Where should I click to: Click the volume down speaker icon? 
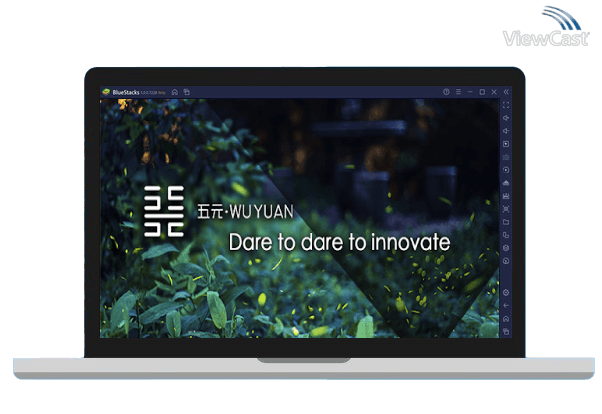pyautogui.click(x=506, y=131)
